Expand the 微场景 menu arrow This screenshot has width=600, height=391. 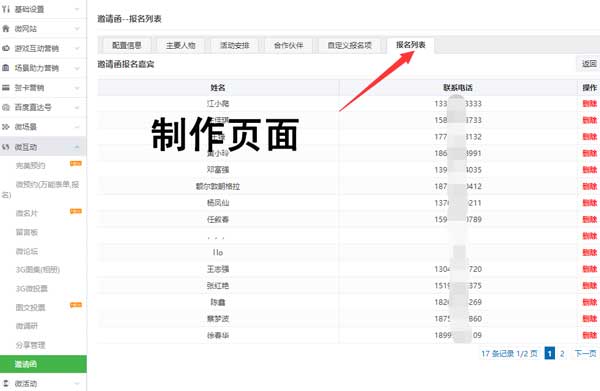tap(77, 127)
